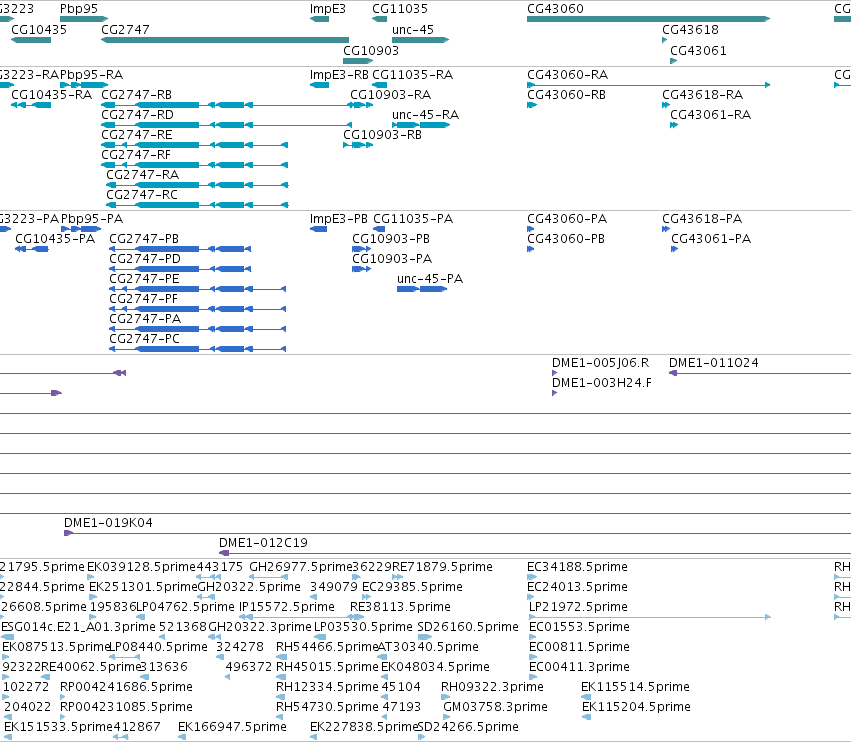Click transcript CG10903-RA label
The image size is (851, 742).
tap(391, 95)
